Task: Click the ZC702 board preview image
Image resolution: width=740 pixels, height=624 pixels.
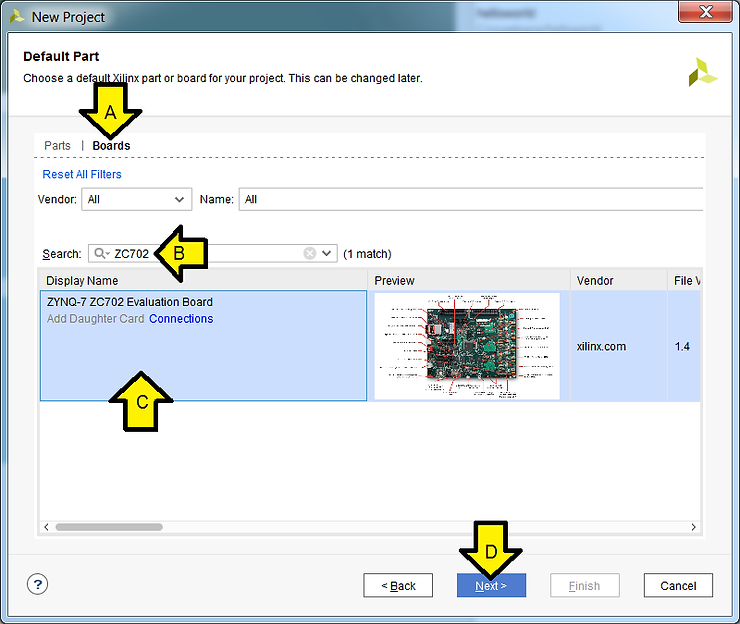Action: (467, 346)
